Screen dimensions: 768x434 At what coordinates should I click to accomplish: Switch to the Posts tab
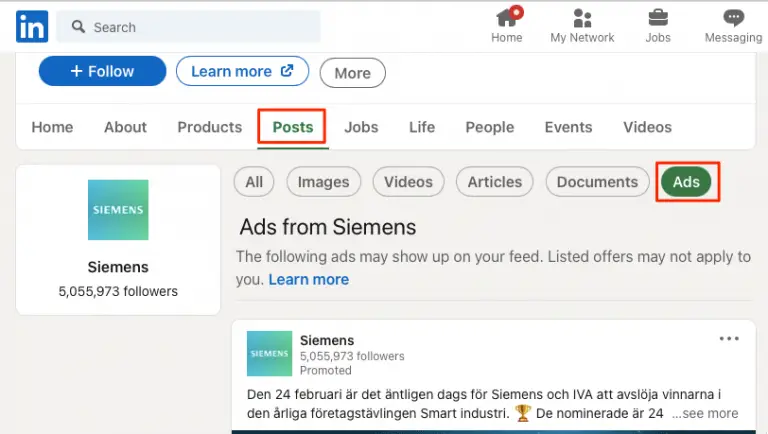coord(292,127)
